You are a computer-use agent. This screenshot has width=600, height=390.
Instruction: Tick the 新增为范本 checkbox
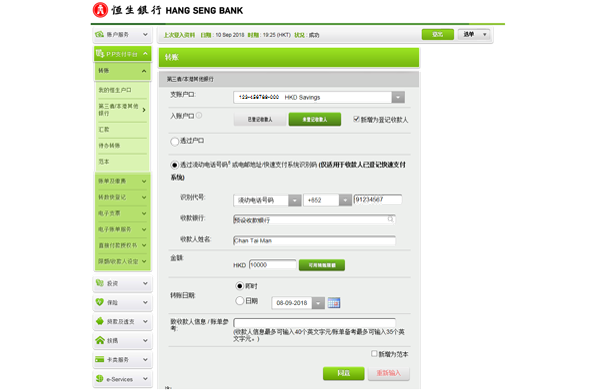[374, 354]
